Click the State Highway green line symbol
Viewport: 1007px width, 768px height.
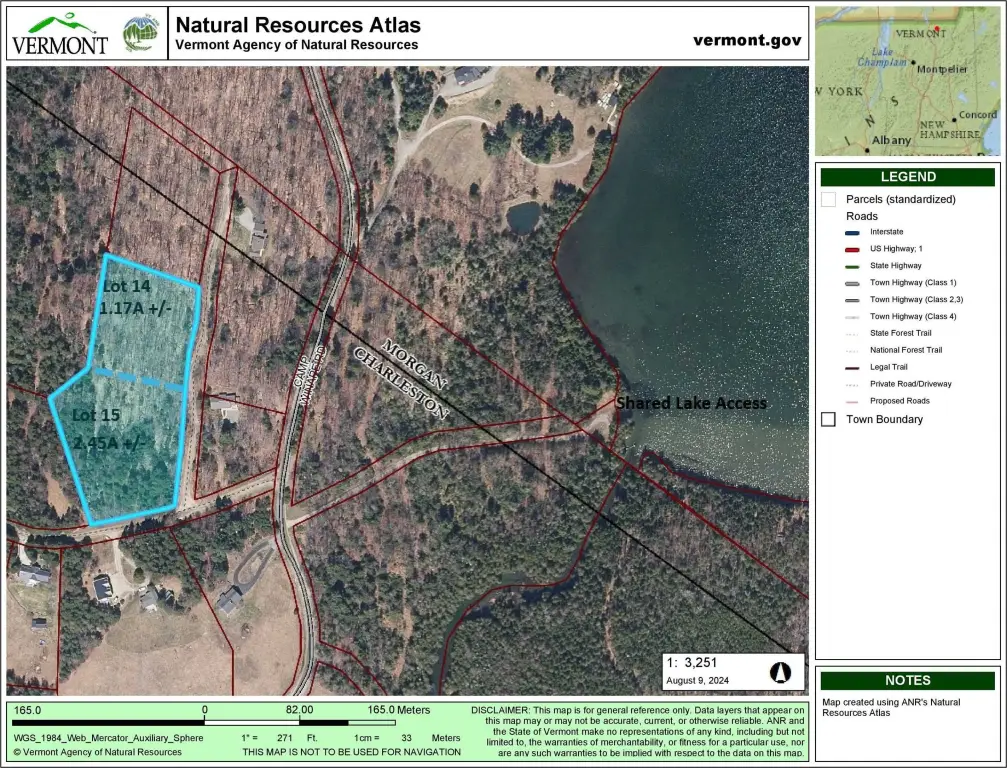[x=852, y=266]
